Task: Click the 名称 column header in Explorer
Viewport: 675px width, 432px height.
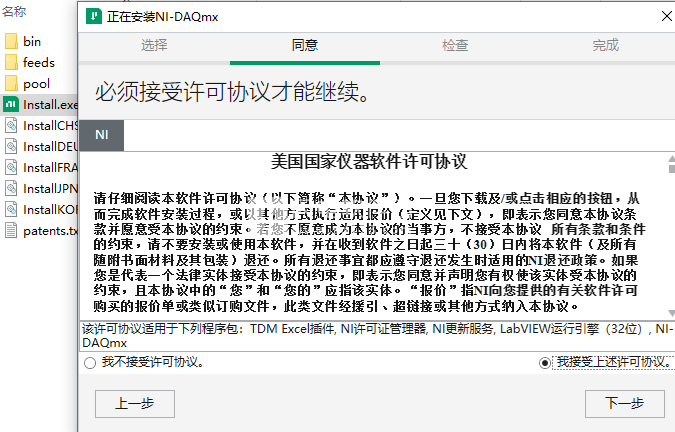Action: tap(14, 11)
